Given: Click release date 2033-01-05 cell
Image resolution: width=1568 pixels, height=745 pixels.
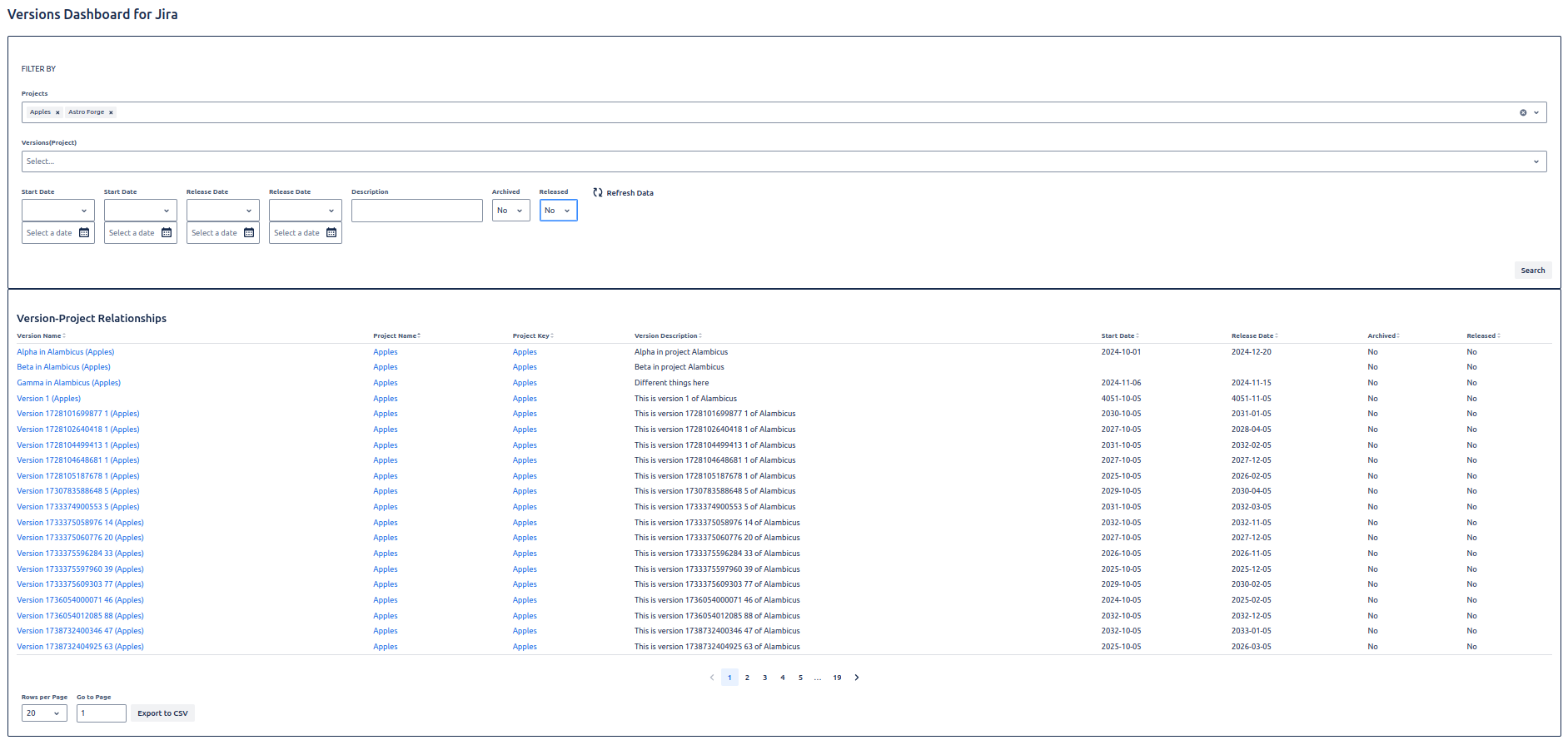Looking at the screenshot, I should click(1252, 631).
